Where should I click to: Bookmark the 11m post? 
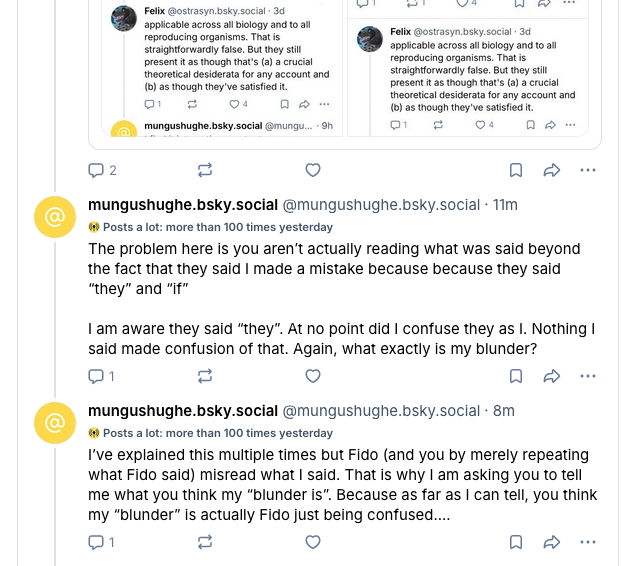[516, 376]
